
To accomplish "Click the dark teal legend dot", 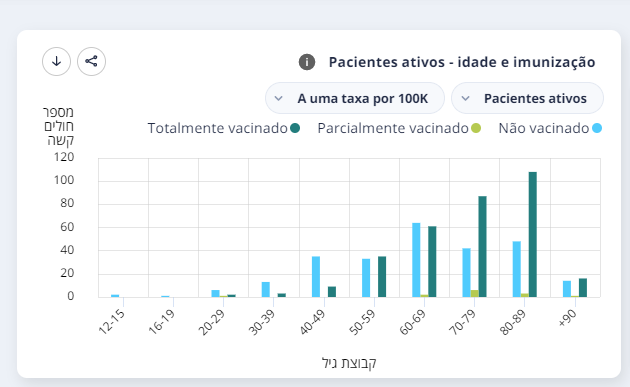I will tap(295, 128).
